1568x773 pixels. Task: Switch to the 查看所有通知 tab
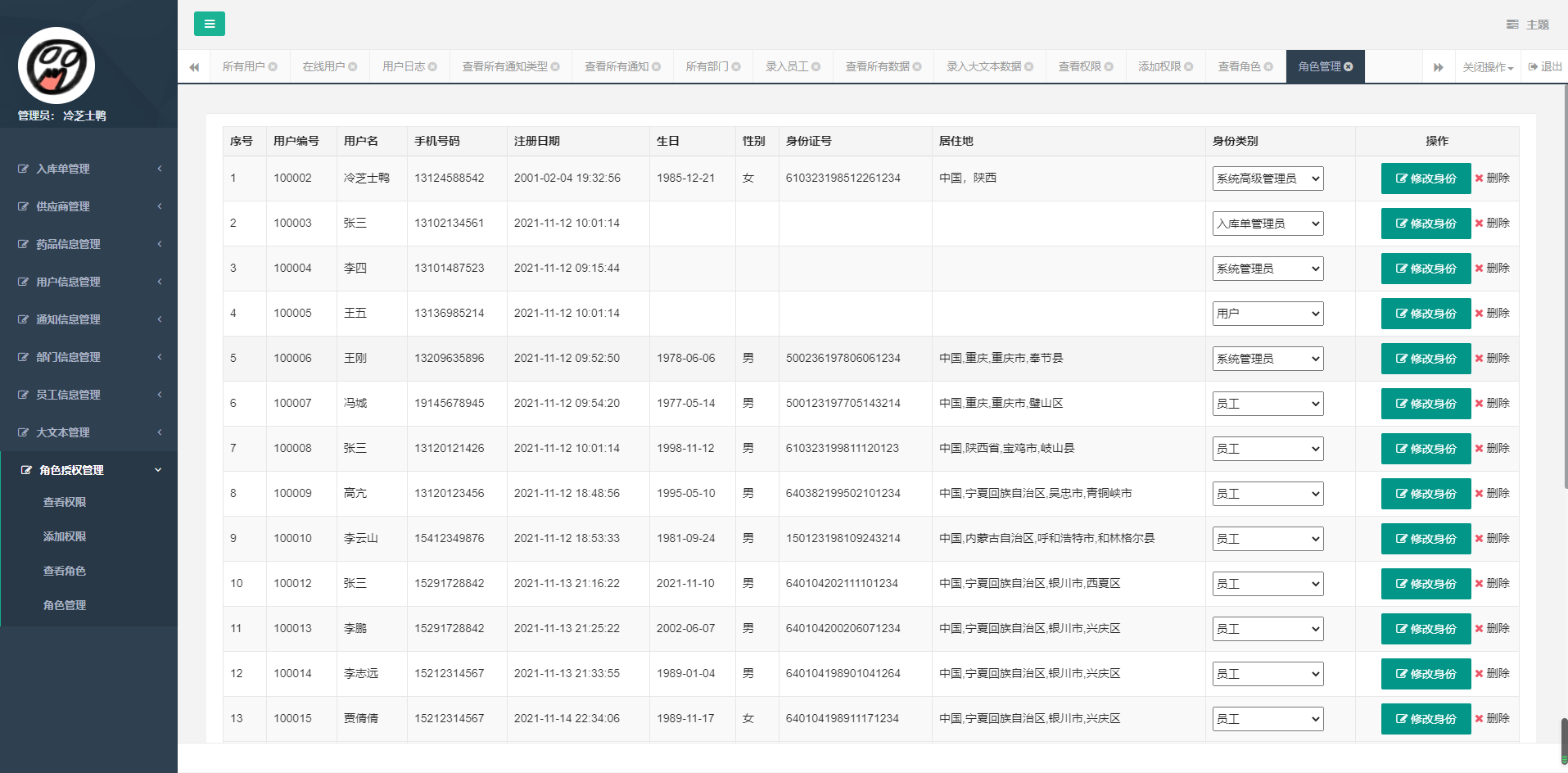click(621, 66)
